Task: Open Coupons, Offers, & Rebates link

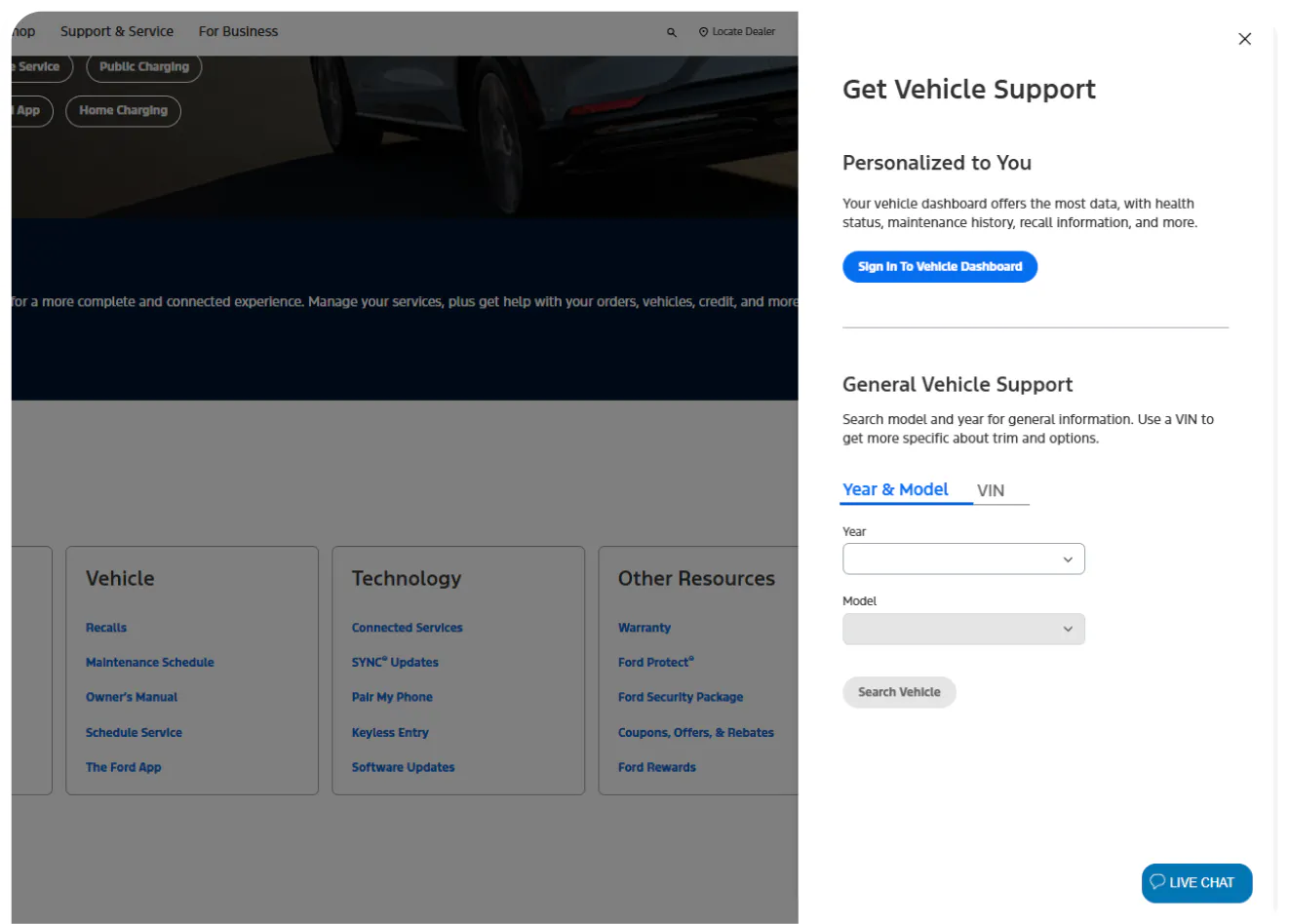Action: click(696, 732)
